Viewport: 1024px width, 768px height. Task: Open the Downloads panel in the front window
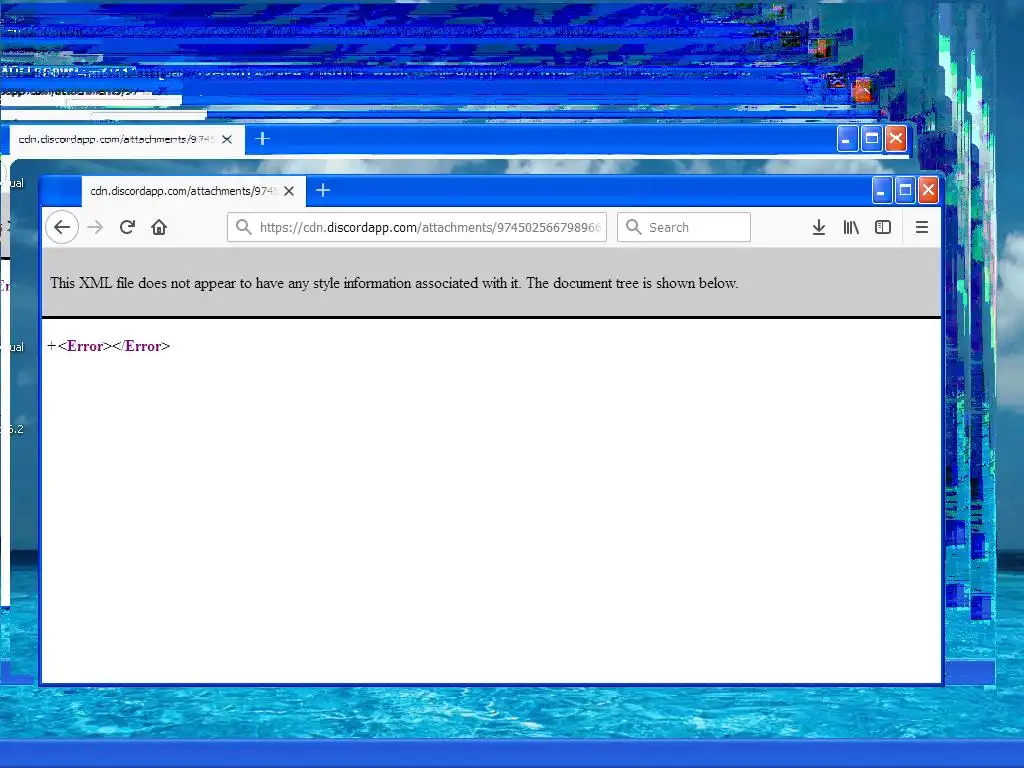point(819,227)
